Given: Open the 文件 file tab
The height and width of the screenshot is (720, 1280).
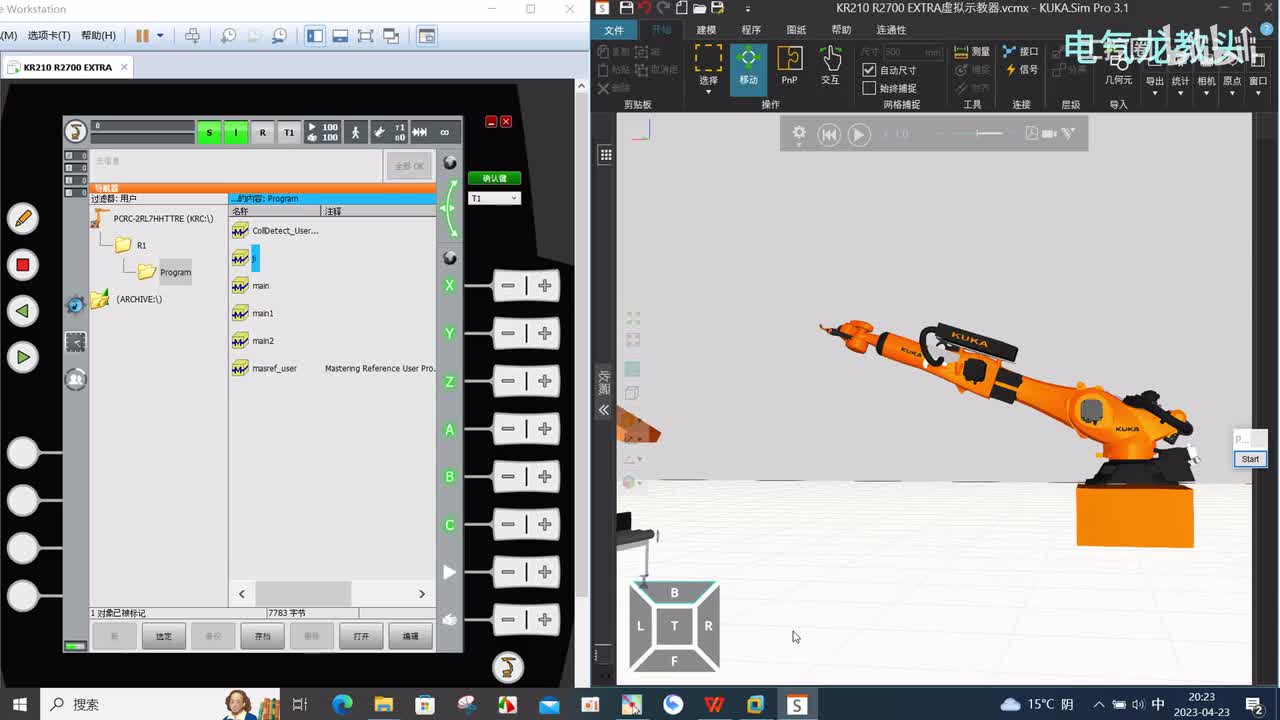Looking at the screenshot, I should click(x=614, y=30).
